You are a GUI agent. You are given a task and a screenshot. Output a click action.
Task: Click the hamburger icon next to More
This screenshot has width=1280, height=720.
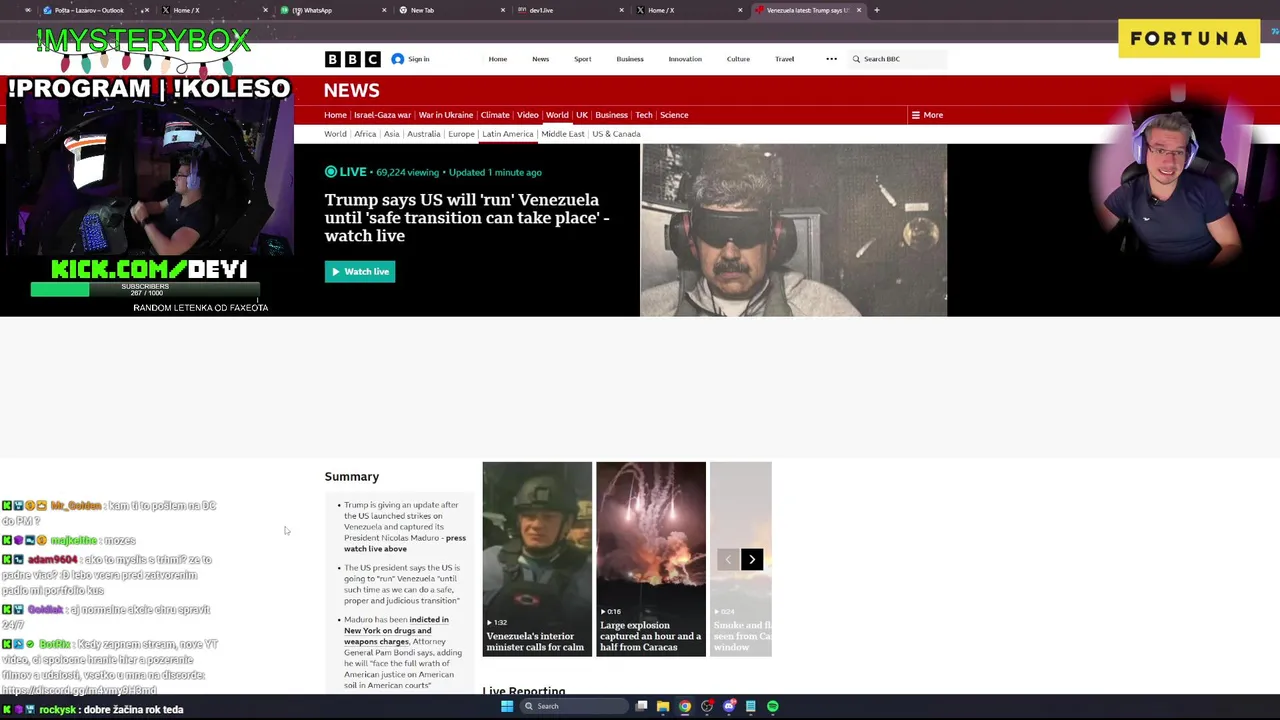point(915,115)
